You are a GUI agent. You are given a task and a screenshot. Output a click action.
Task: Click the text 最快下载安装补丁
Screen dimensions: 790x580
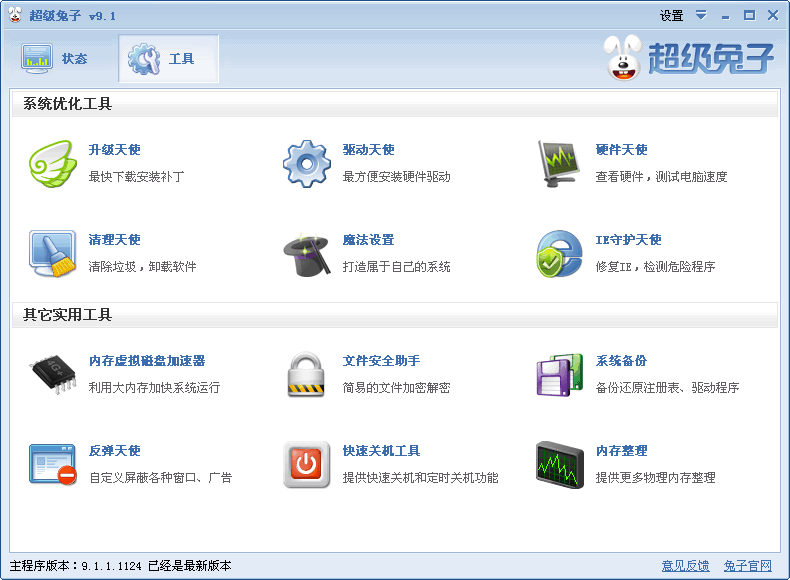(x=137, y=177)
